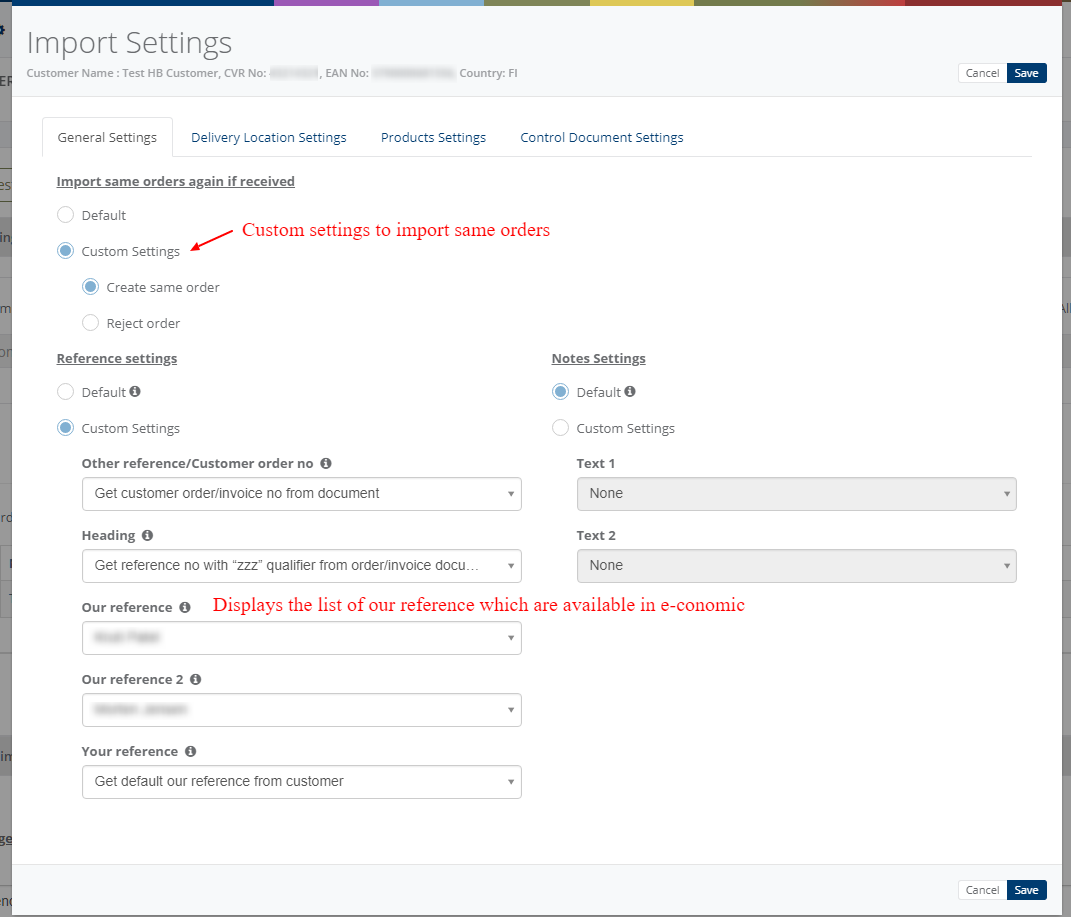Click the 'Reference settings' heading
Image resolution: width=1071 pixels, height=917 pixels.
click(117, 358)
